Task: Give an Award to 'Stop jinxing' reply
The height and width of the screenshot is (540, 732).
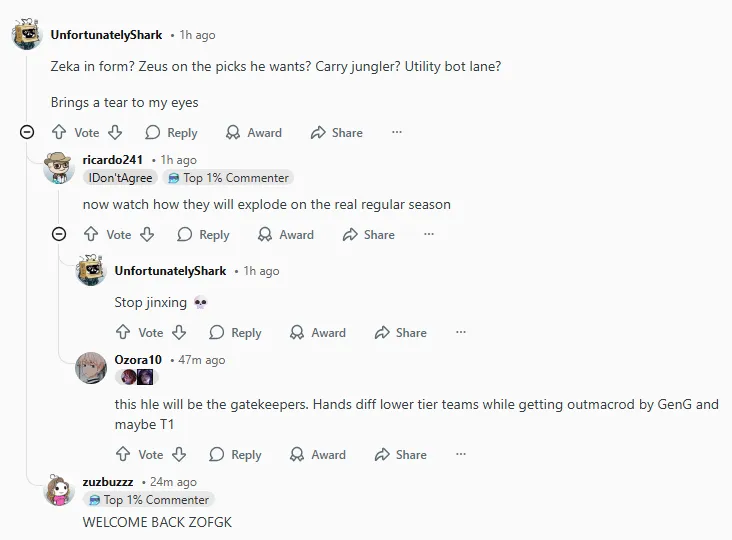Action: click(x=317, y=332)
